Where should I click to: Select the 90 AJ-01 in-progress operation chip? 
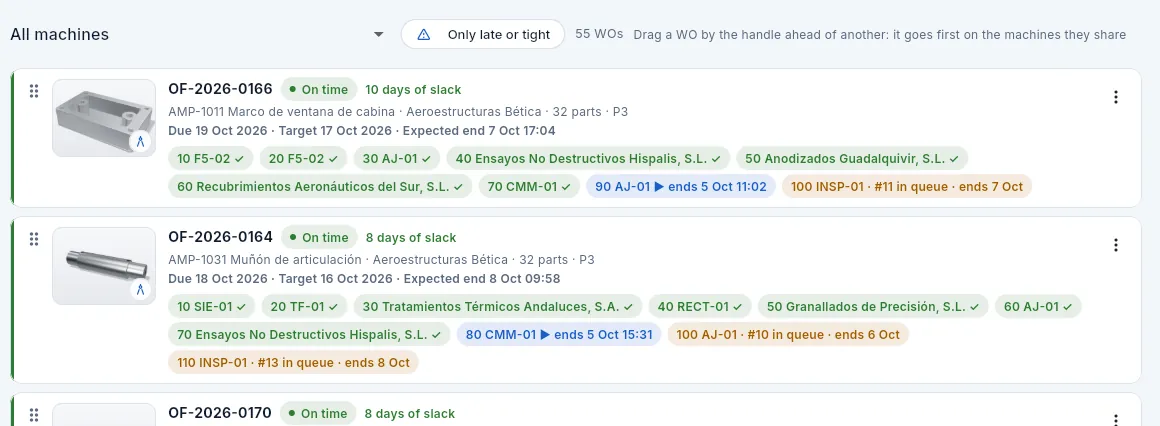pos(681,186)
